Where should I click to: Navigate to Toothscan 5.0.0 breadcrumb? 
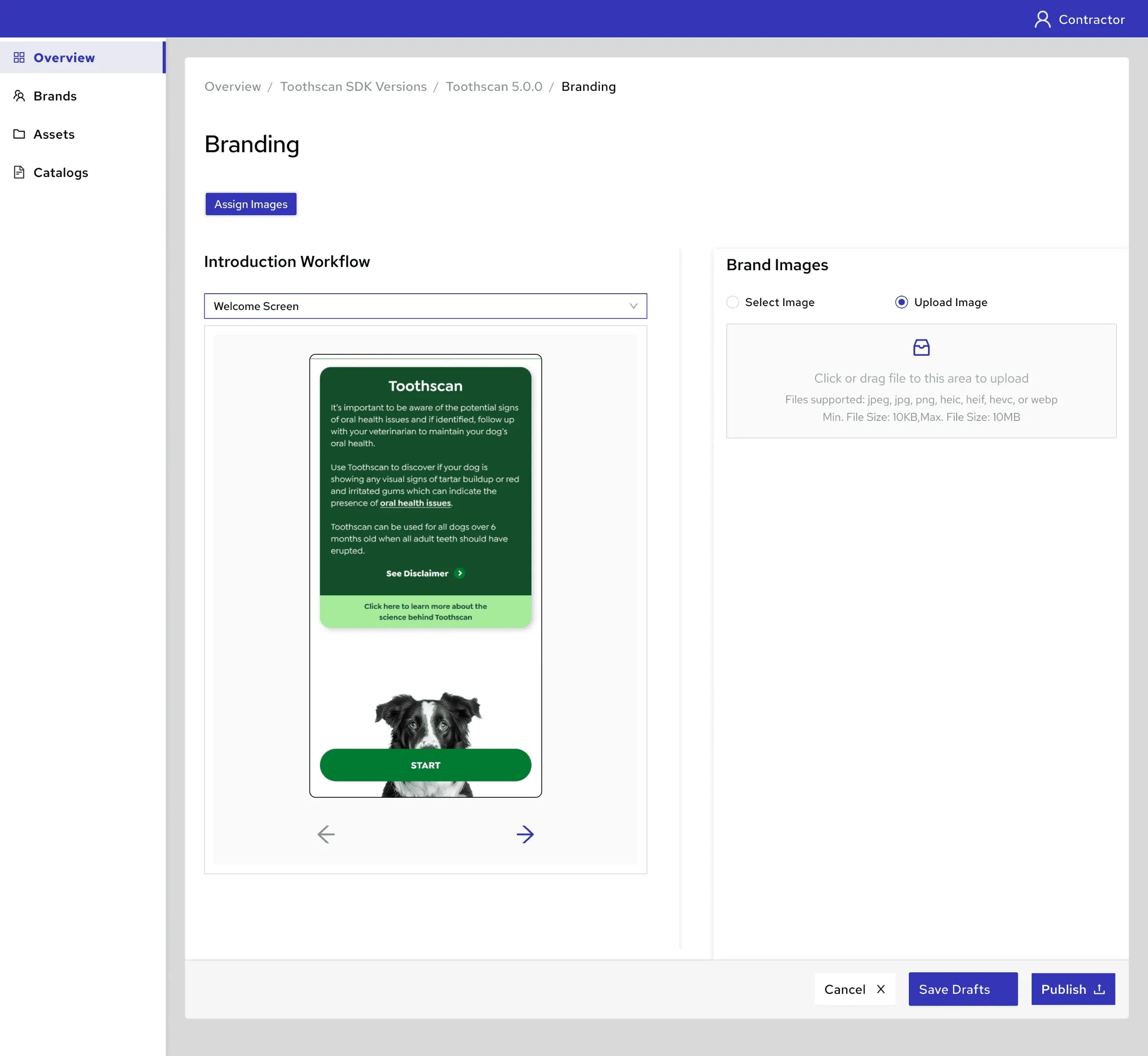pyautogui.click(x=494, y=87)
